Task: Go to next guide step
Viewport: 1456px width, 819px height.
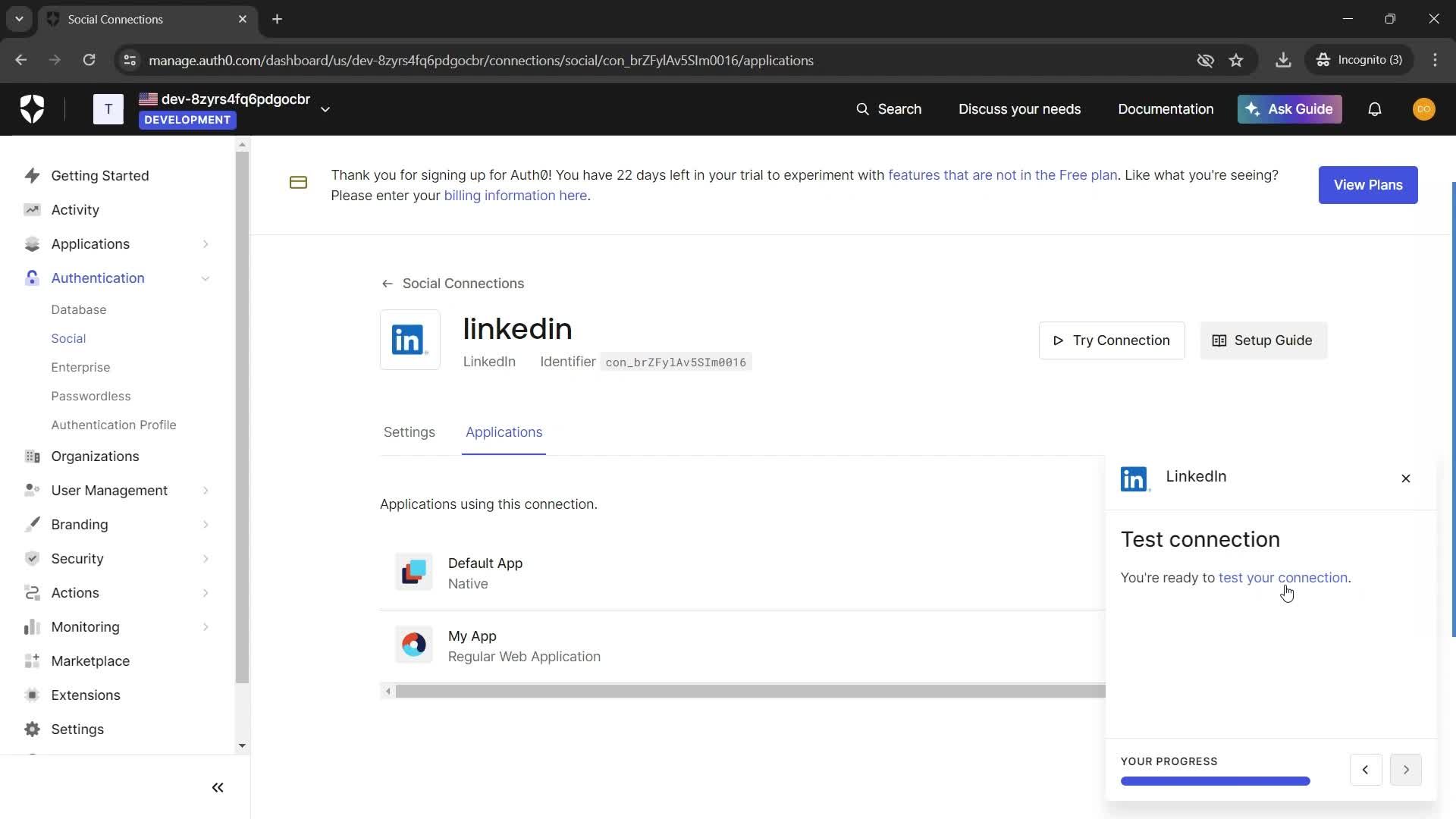Action: coord(1405,770)
